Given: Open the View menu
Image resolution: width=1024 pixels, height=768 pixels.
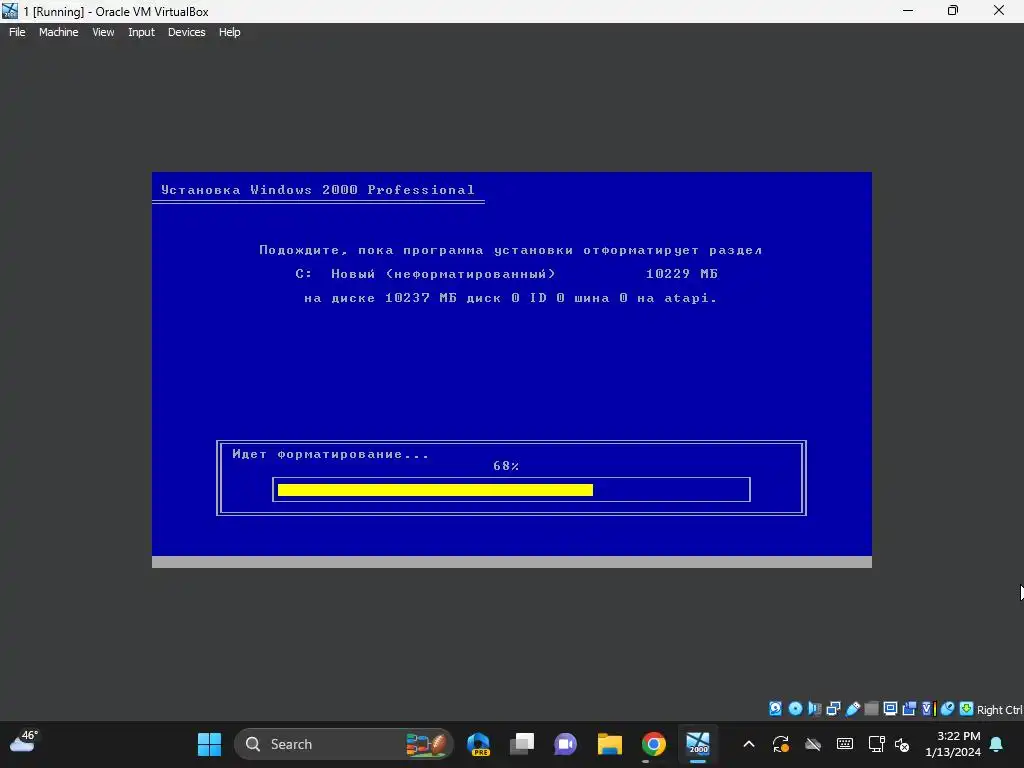Looking at the screenshot, I should click(103, 32).
